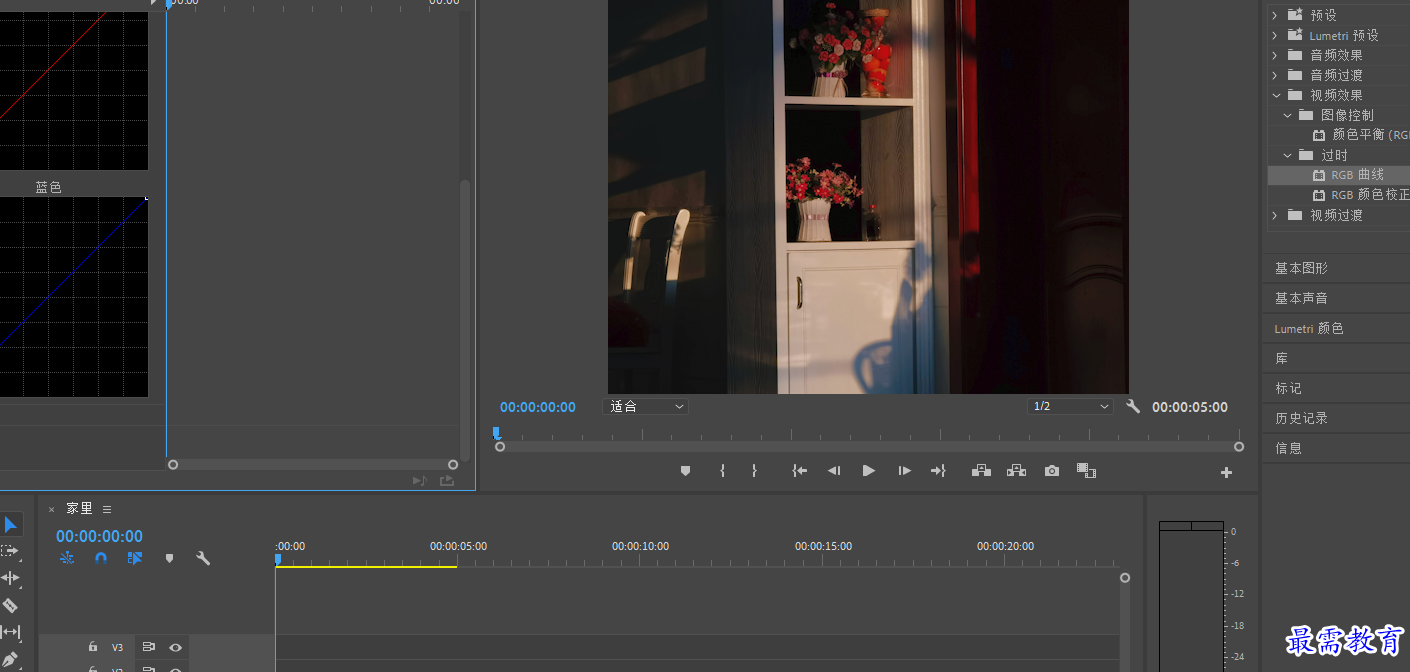Open the Lumetri 颜色 panel
Screen dimensions: 1410x672
(x=1309, y=328)
